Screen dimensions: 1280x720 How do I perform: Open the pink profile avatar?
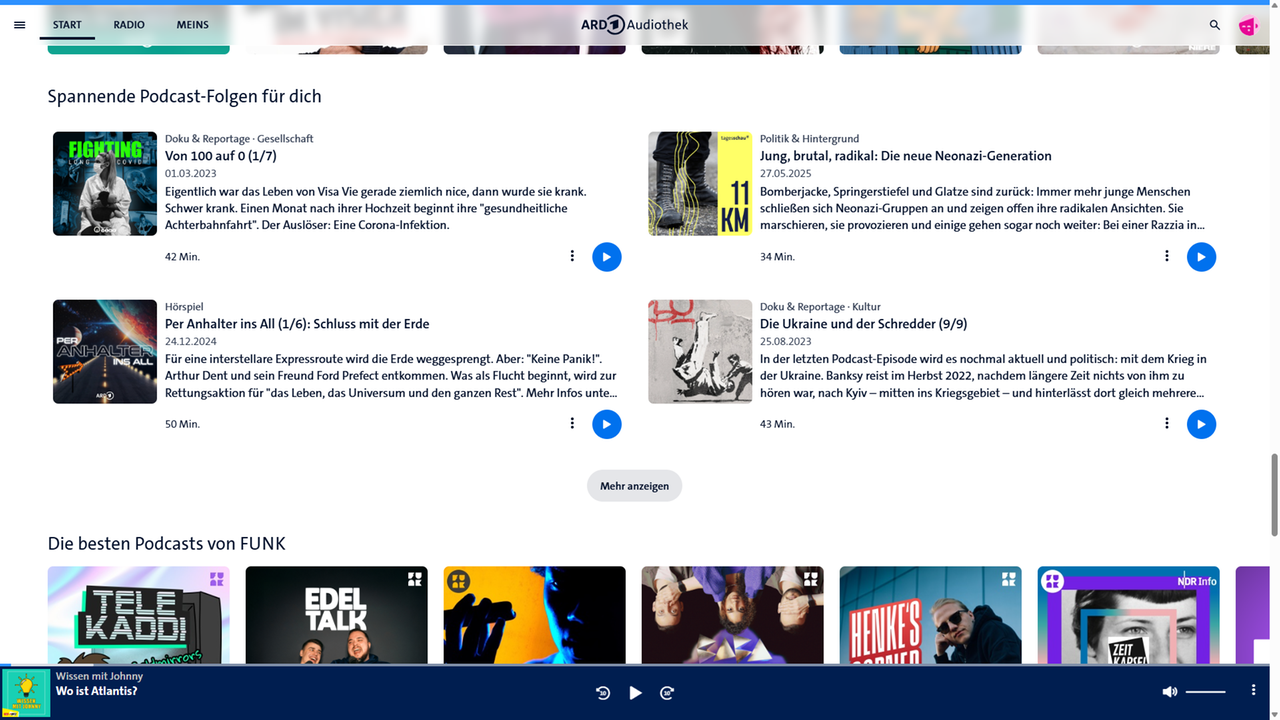(1248, 26)
